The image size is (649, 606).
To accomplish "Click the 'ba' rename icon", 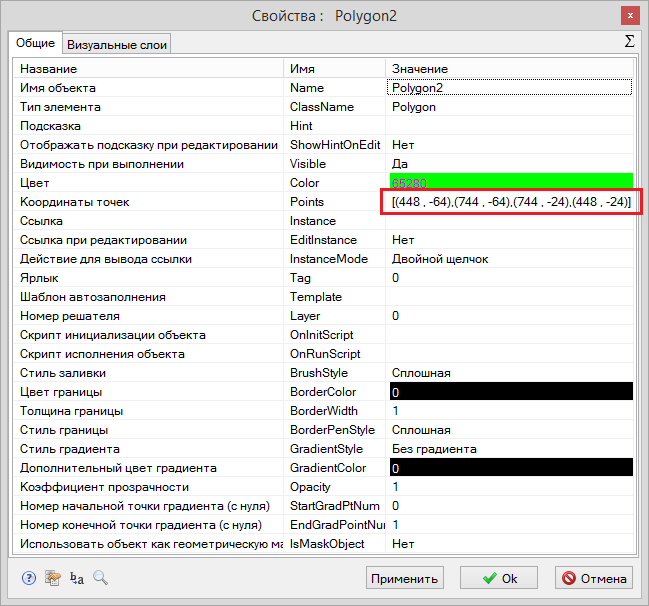I will click(77, 577).
